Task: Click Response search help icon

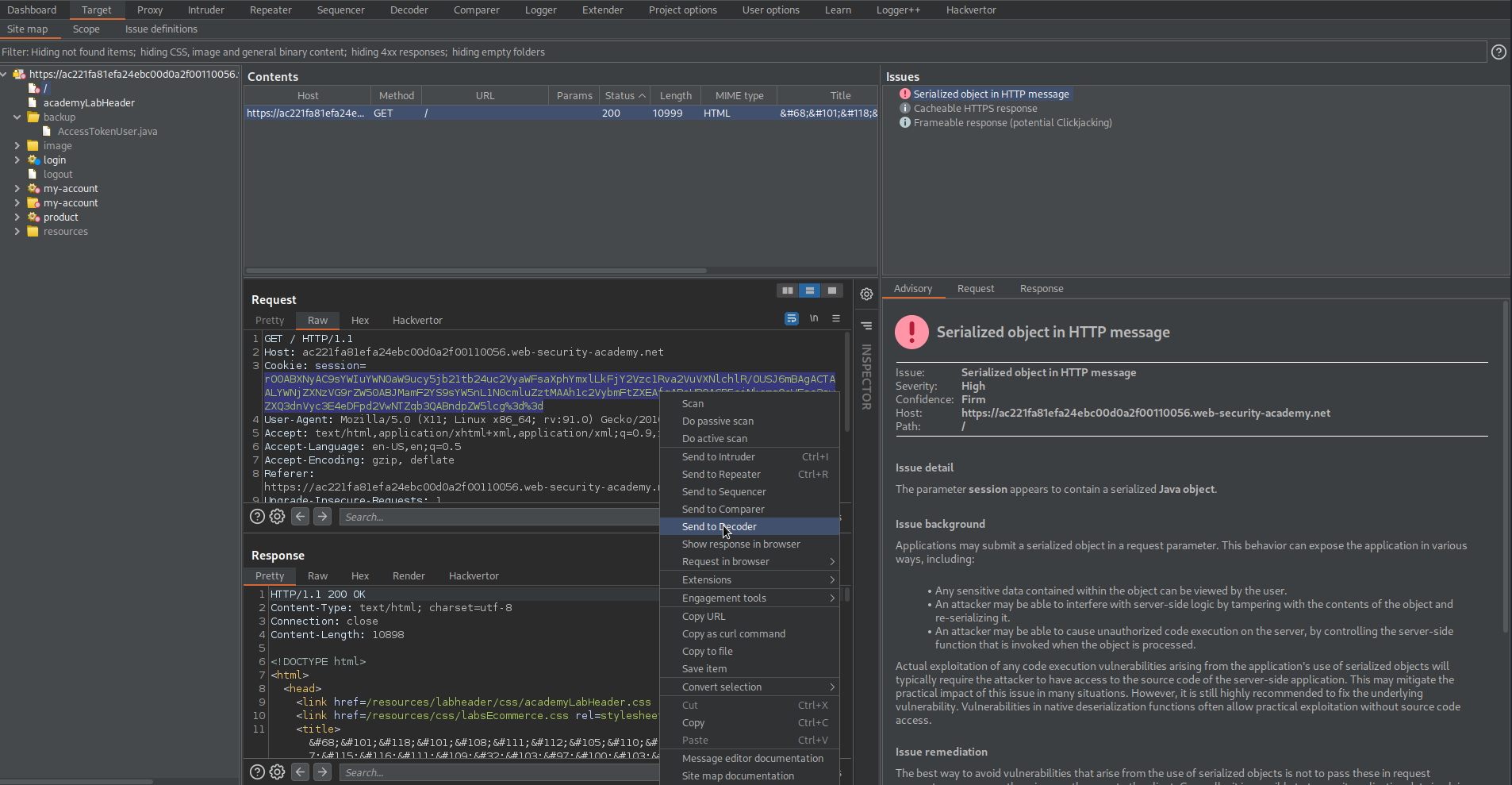Action: [257, 772]
